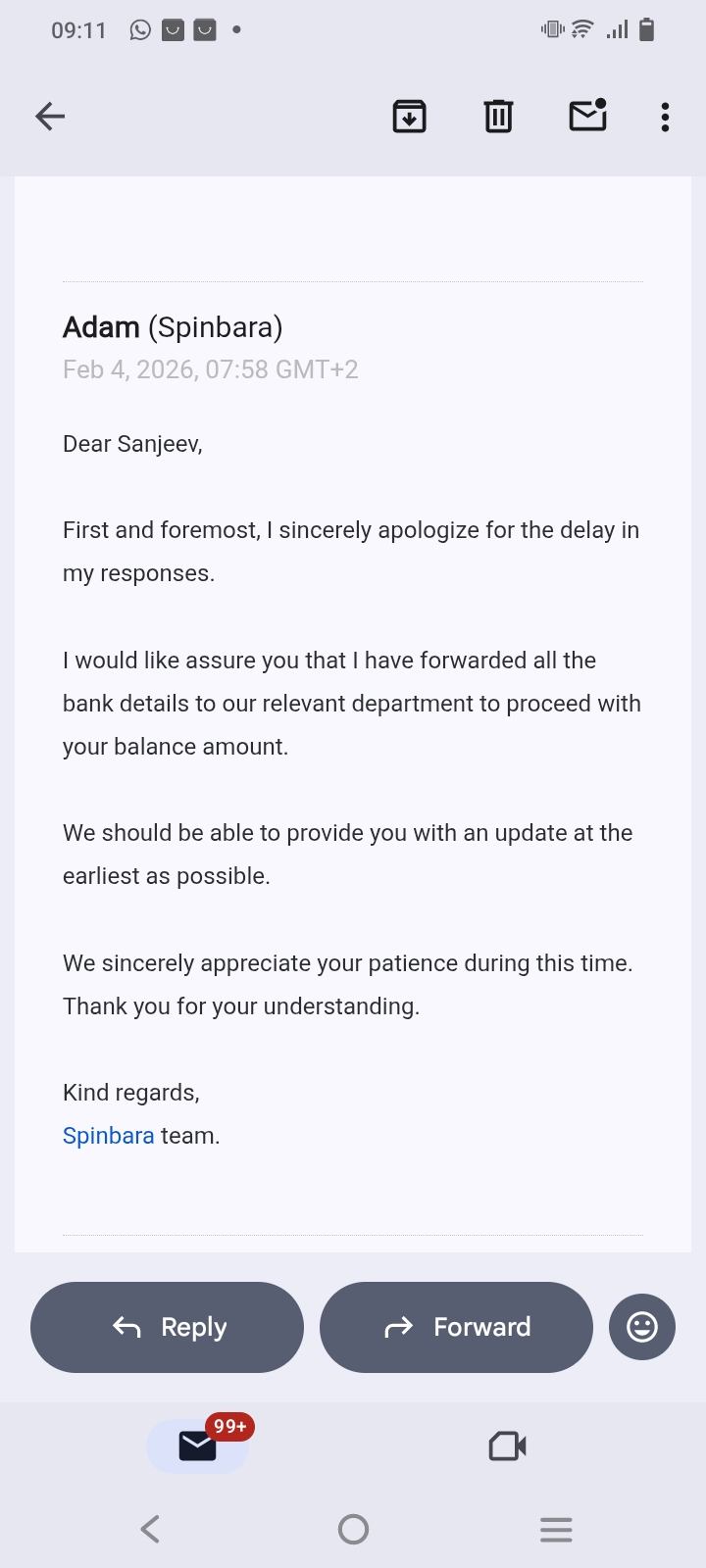This screenshot has width=706, height=1568.
Task: Switch to the Meet video tab
Action: [x=507, y=1445]
